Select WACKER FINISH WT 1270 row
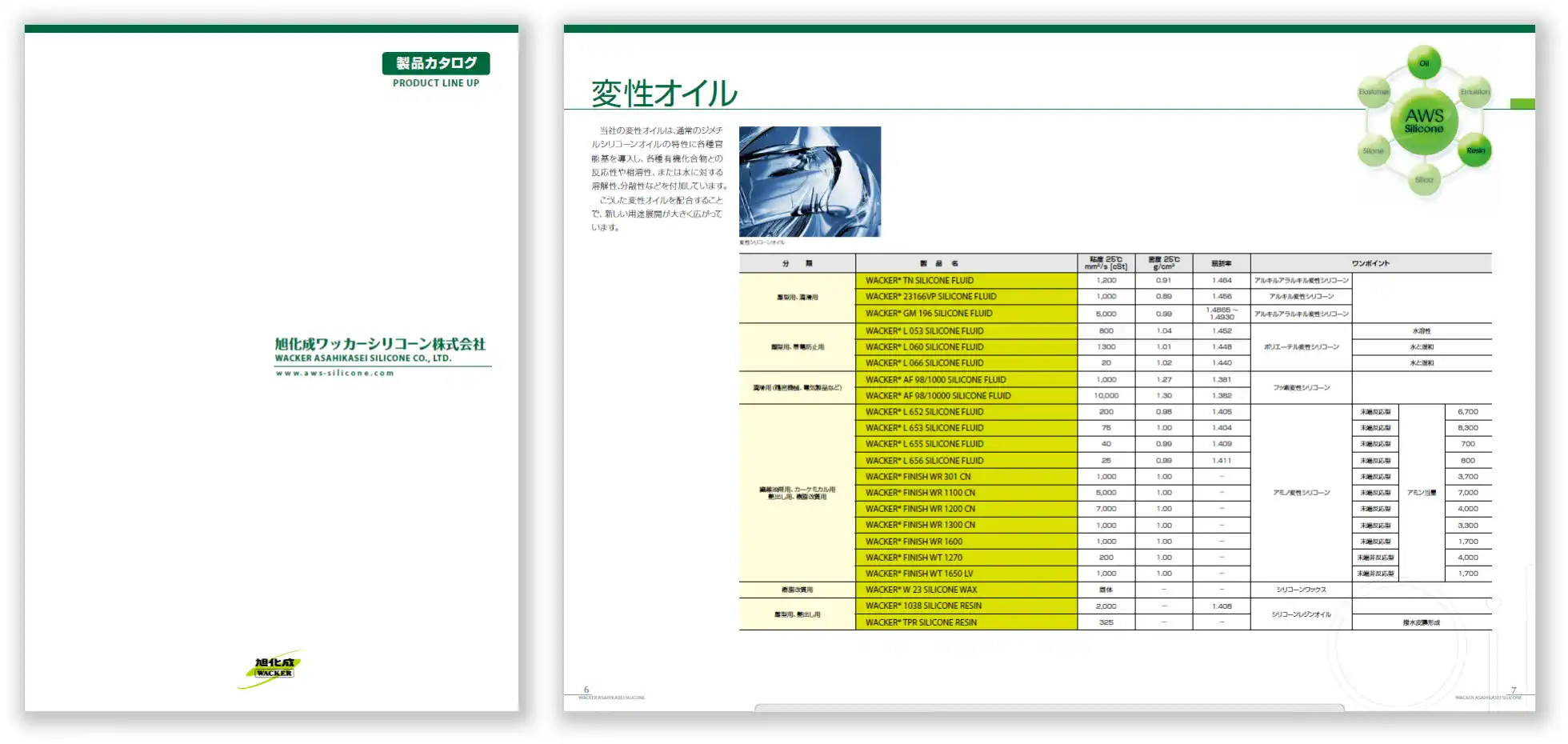 [966, 558]
